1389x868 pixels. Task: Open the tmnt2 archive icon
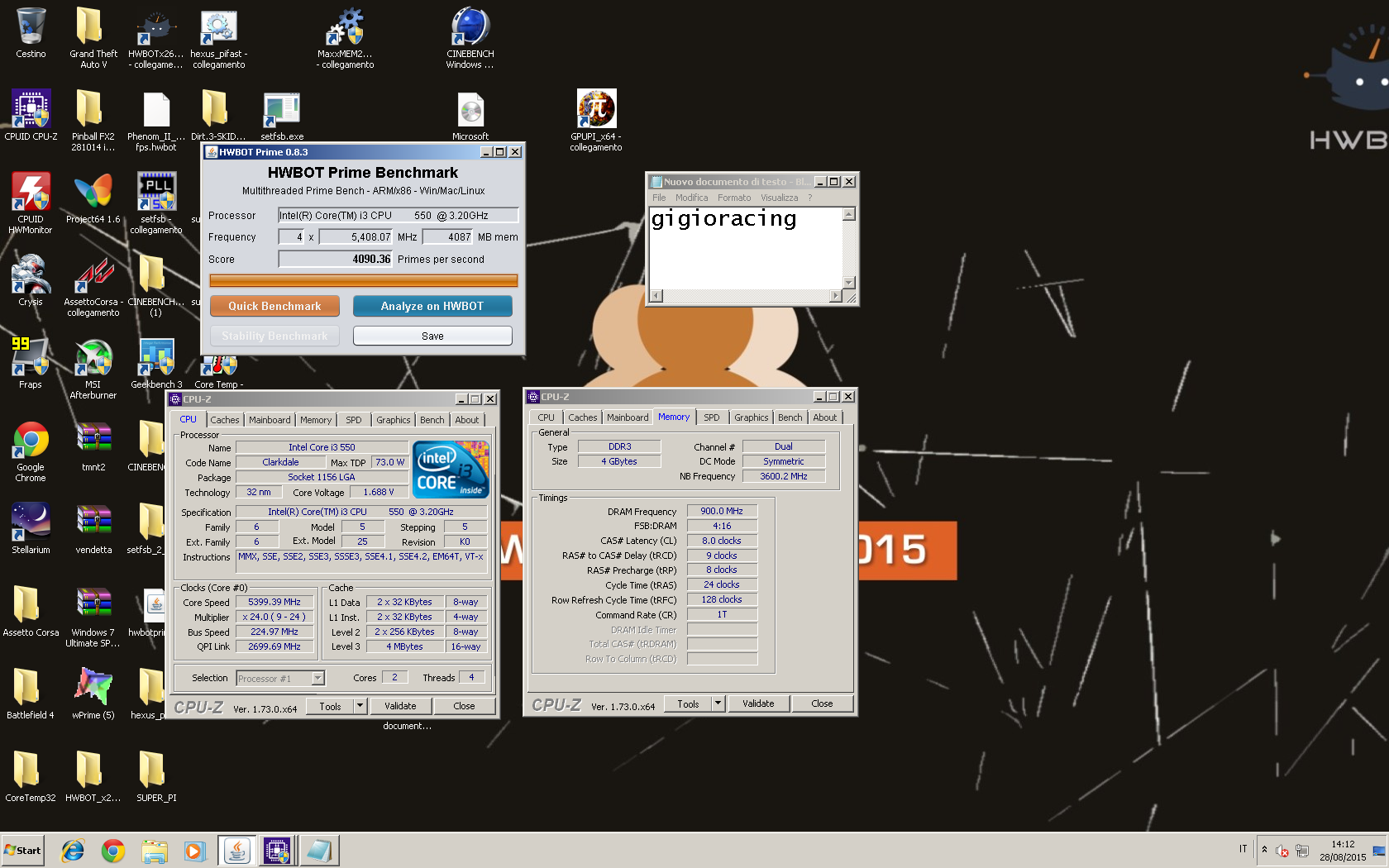93,446
